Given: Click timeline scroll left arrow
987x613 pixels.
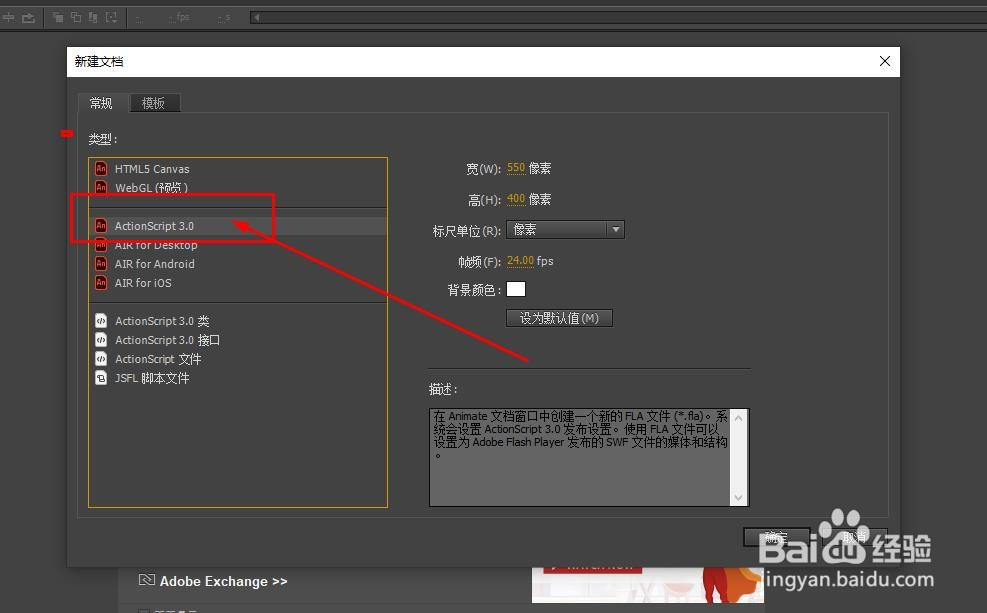Looking at the screenshot, I should click(x=256, y=18).
